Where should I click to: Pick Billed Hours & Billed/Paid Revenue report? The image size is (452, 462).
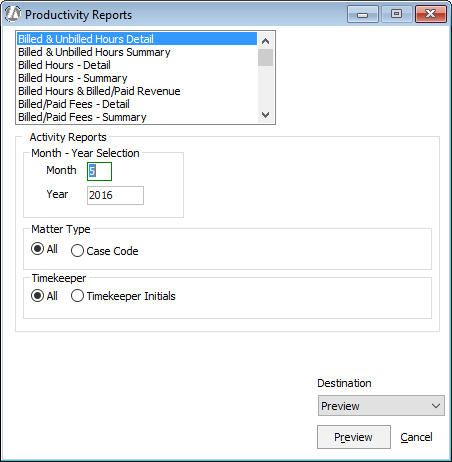pyautogui.click(x=137, y=91)
